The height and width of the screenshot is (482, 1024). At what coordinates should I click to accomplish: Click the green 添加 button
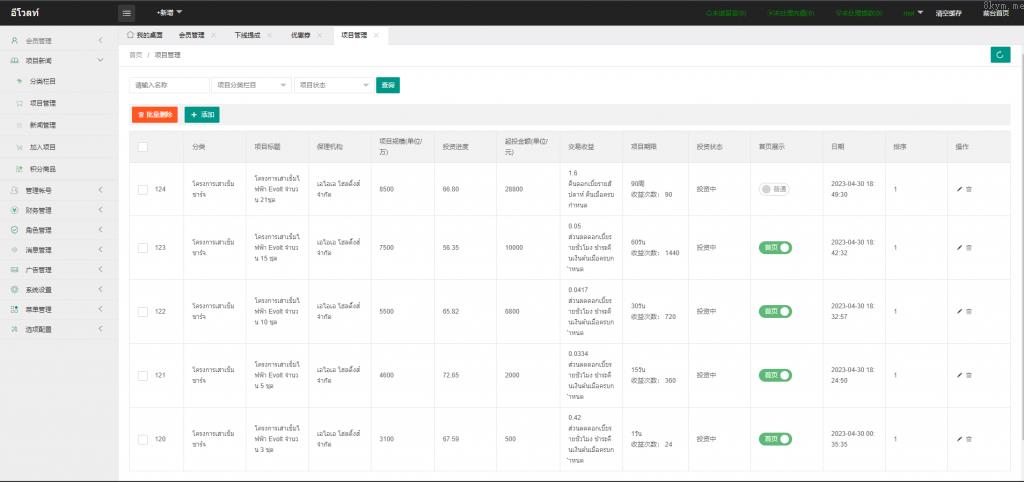point(202,115)
